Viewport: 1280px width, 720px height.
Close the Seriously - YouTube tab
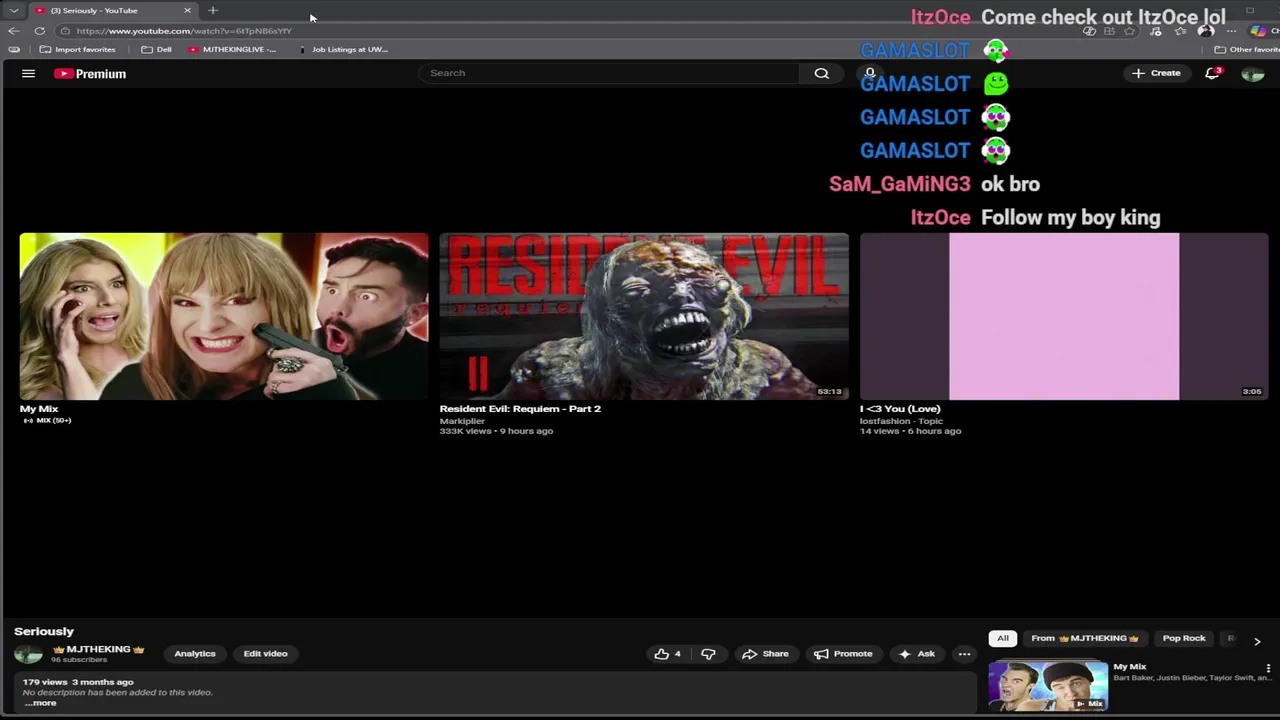[187, 10]
